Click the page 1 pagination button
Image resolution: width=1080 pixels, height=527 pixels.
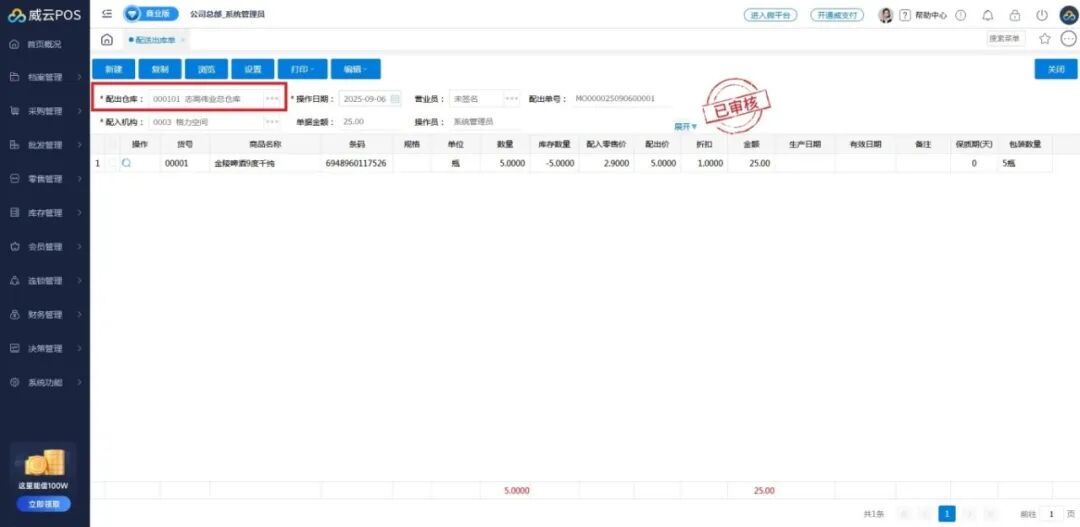pos(946,513)
